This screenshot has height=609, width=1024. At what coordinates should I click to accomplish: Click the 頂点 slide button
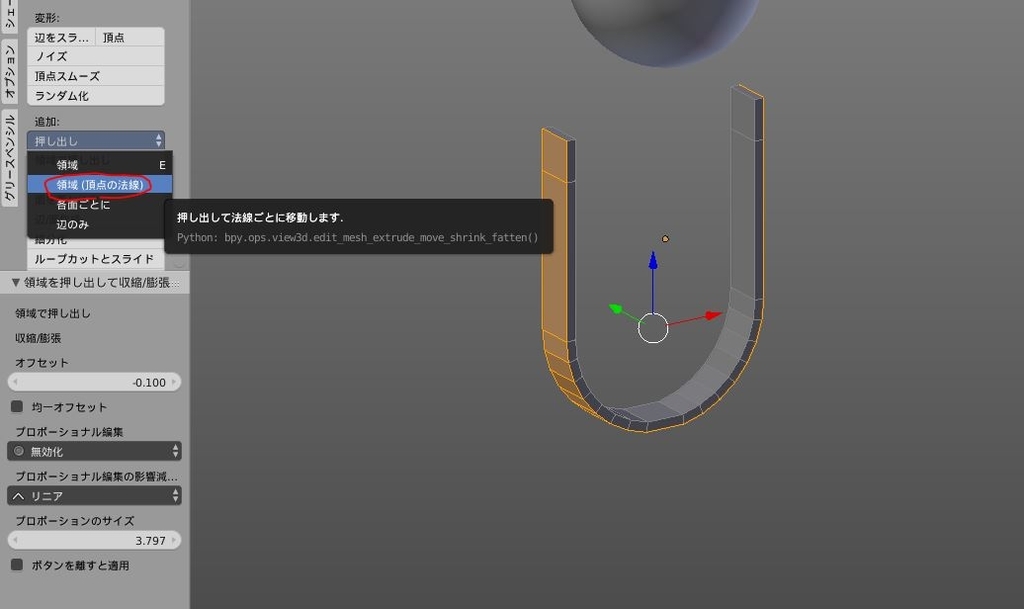click(129, 37)
